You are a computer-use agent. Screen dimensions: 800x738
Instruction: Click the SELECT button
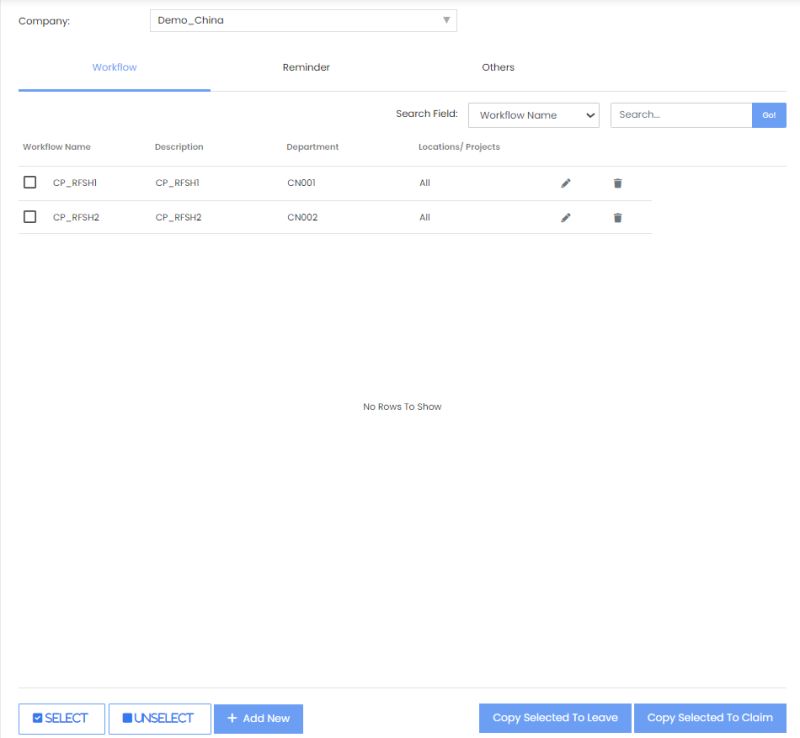tap(62, 719)
